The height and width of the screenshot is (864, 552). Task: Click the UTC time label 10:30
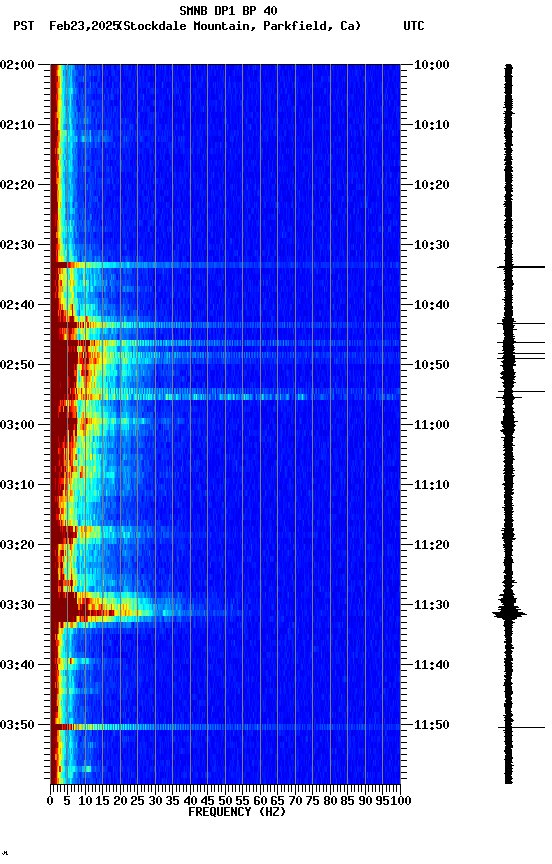click(431, 245)
